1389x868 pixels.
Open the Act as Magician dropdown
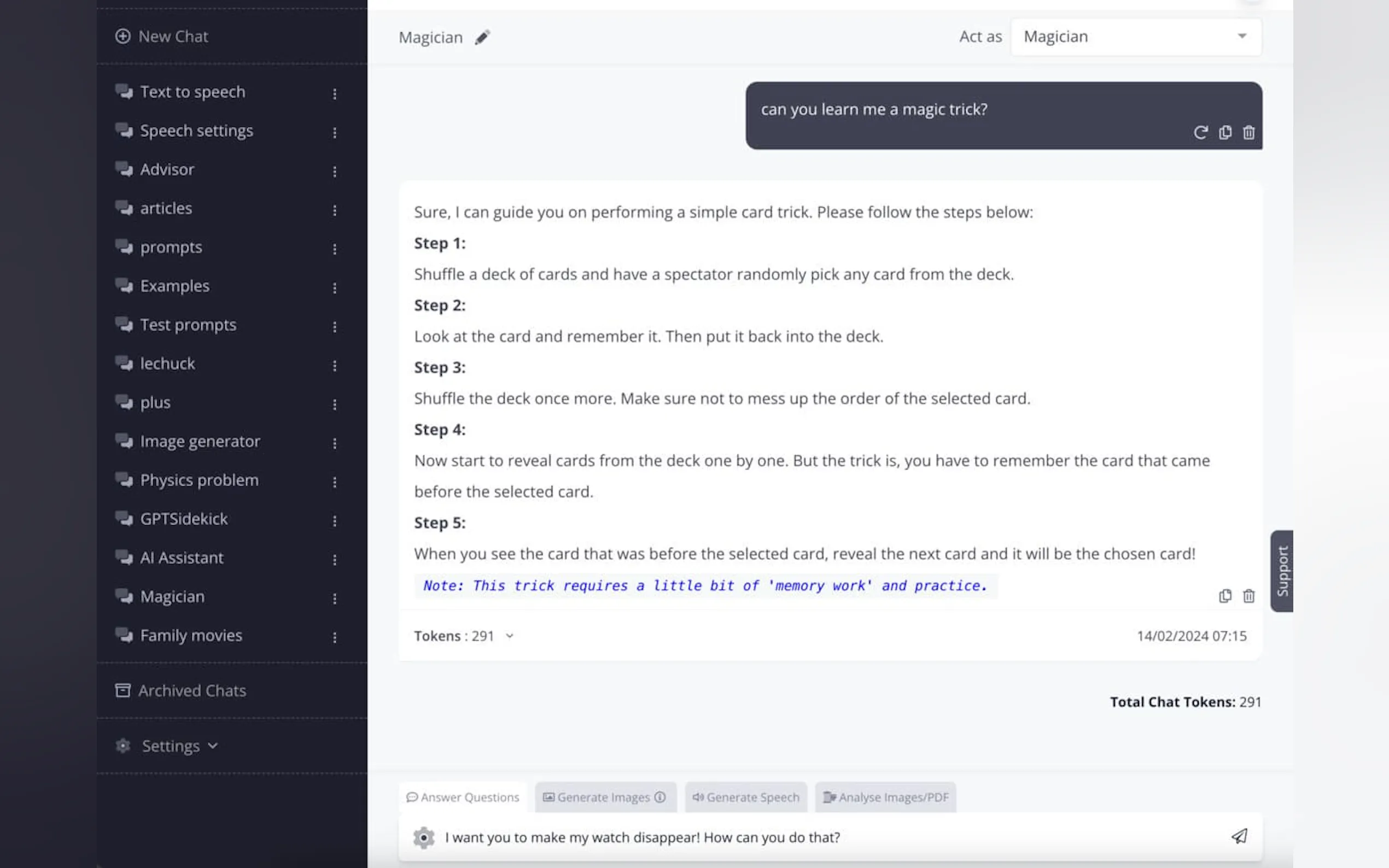click(1136, 37)
